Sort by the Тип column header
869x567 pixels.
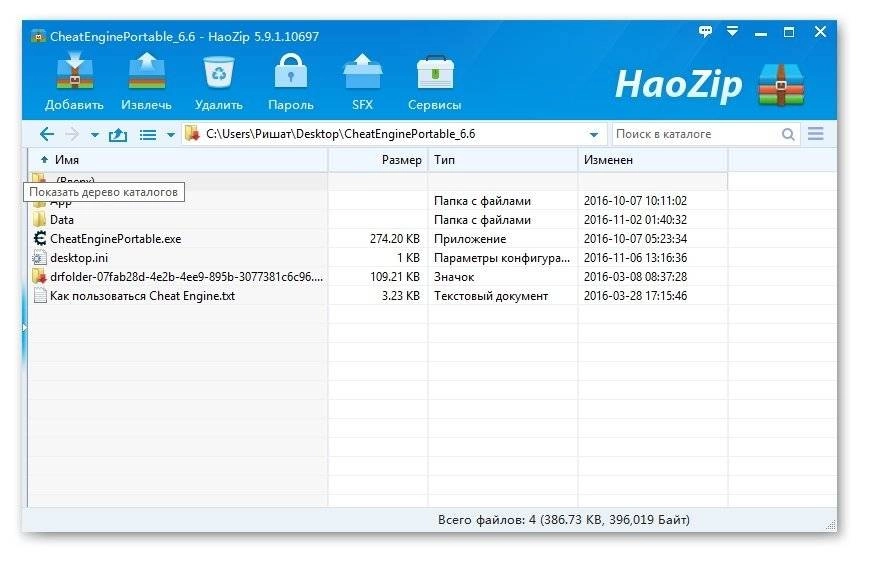(x=503, y=160)
